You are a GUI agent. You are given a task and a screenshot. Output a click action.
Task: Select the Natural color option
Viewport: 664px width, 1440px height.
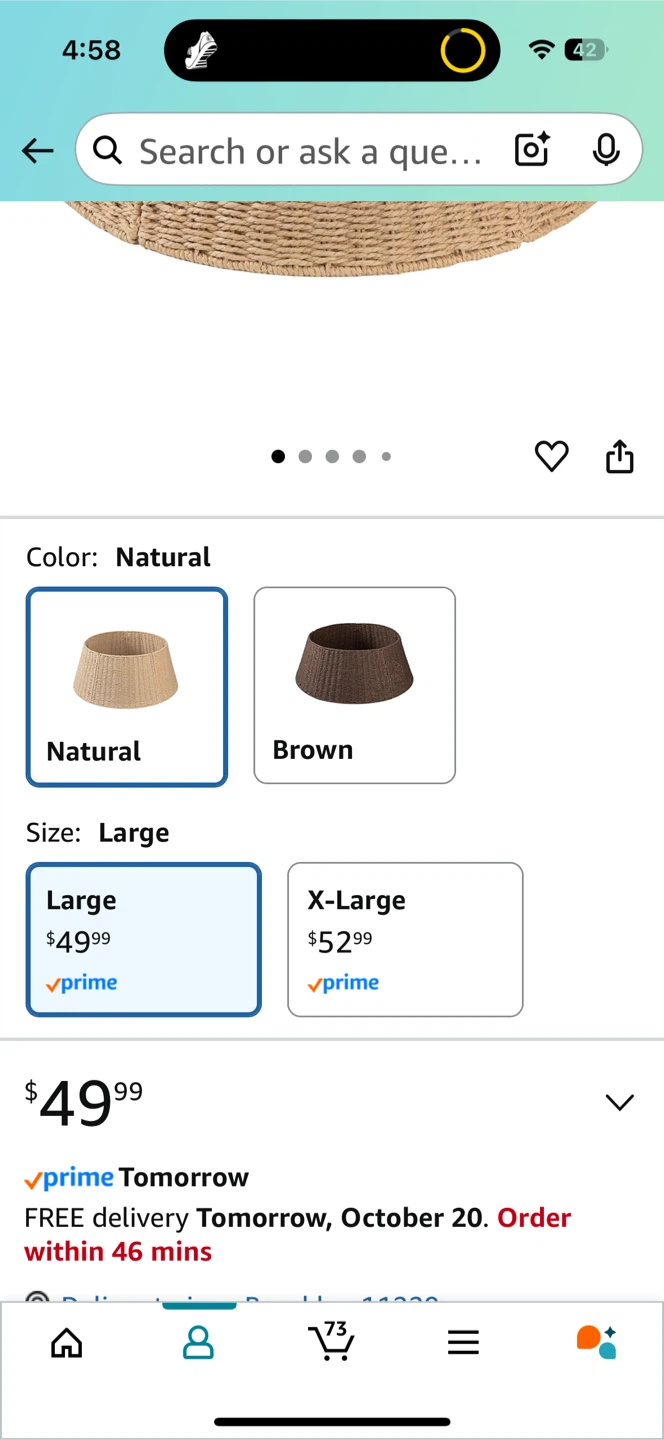pos(127,687)
